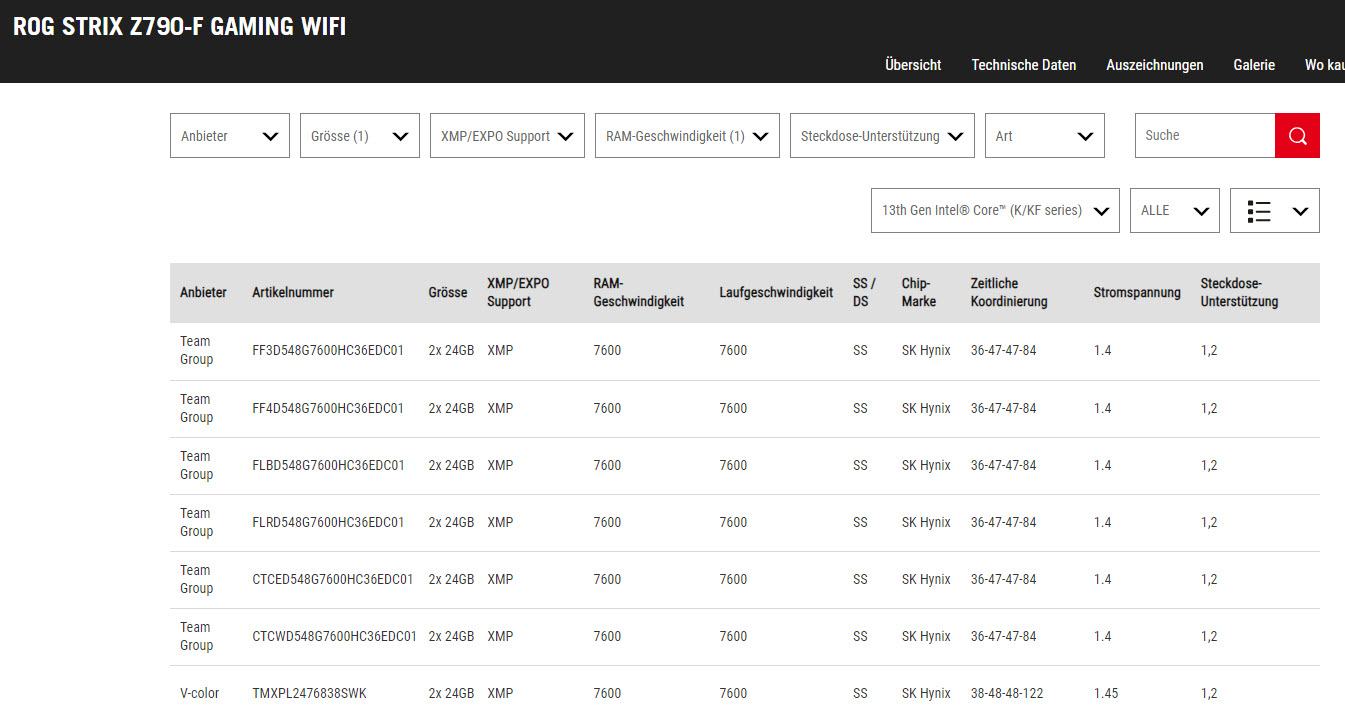The image size is (1345, 705).
Task: Click timing value 38-48-48-122
Action: coord(1007,694)
